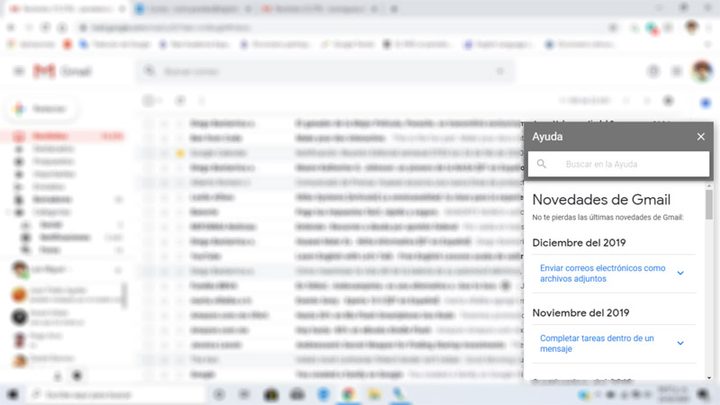Click the Noviembre del 2019 heading

tap(580, 313)
